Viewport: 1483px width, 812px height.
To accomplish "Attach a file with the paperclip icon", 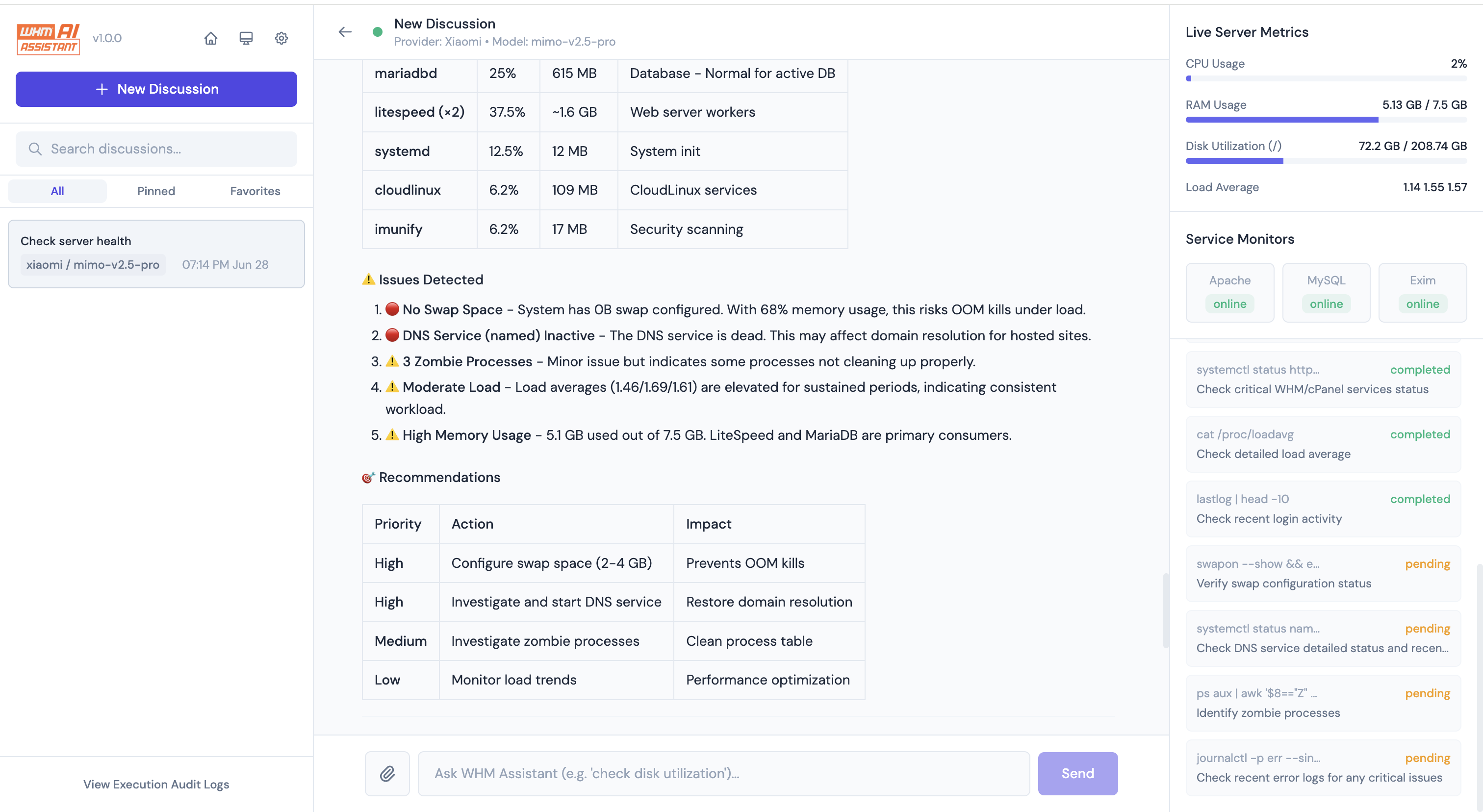I will coord(387,773).
